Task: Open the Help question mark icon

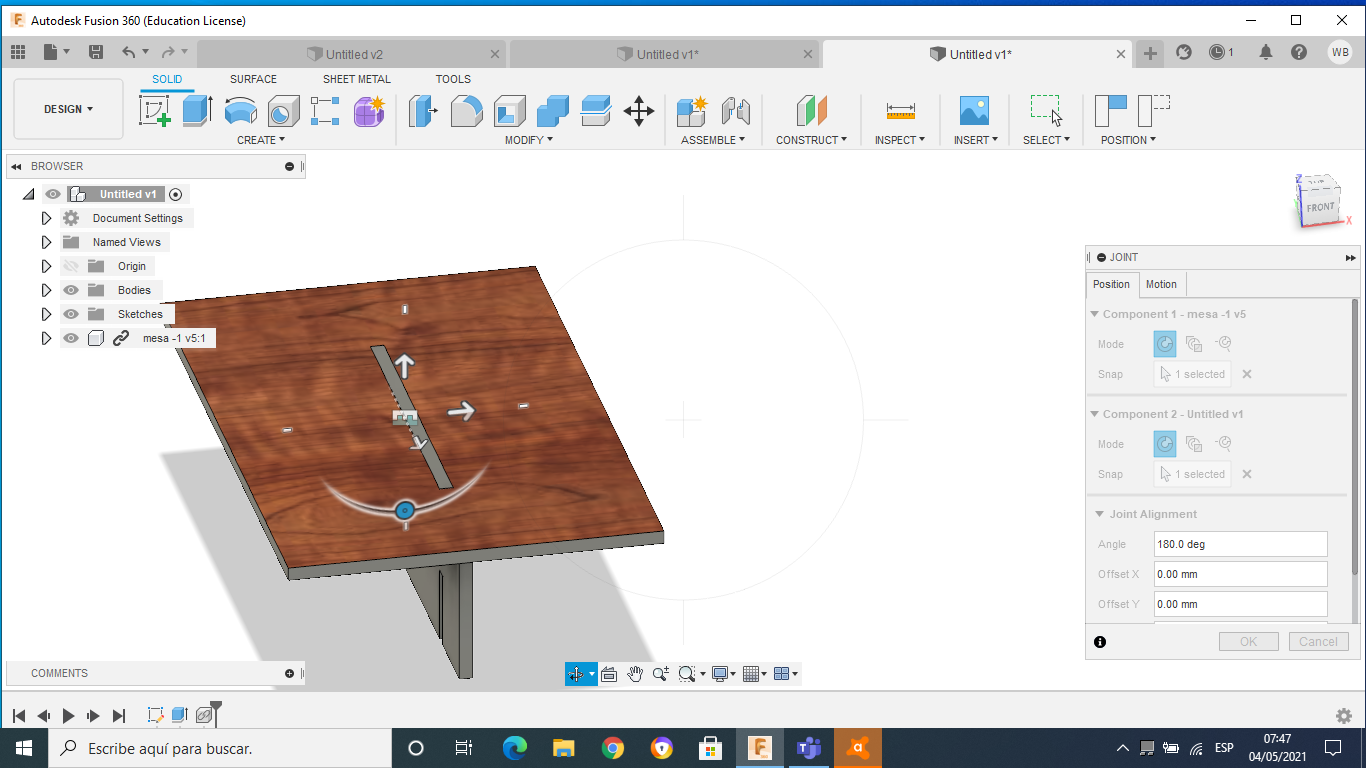Action: tap(1299, 52)
